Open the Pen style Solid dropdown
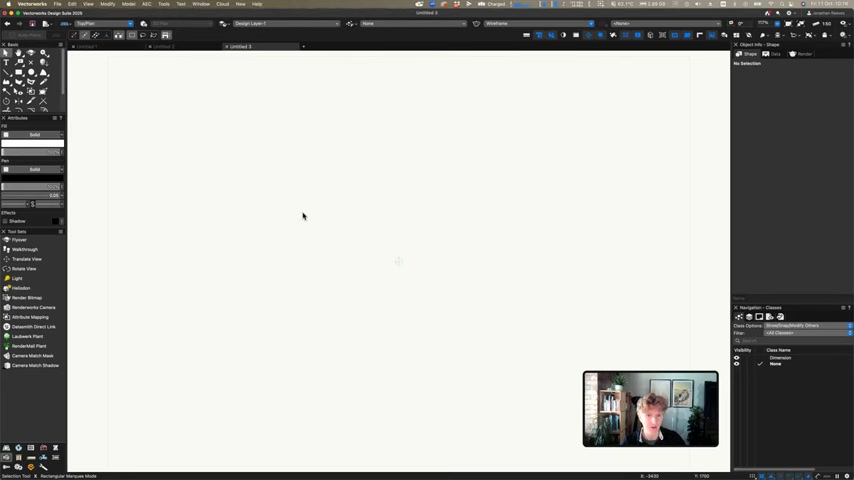This screenshot has height=480, width=854. click(33, 169)
